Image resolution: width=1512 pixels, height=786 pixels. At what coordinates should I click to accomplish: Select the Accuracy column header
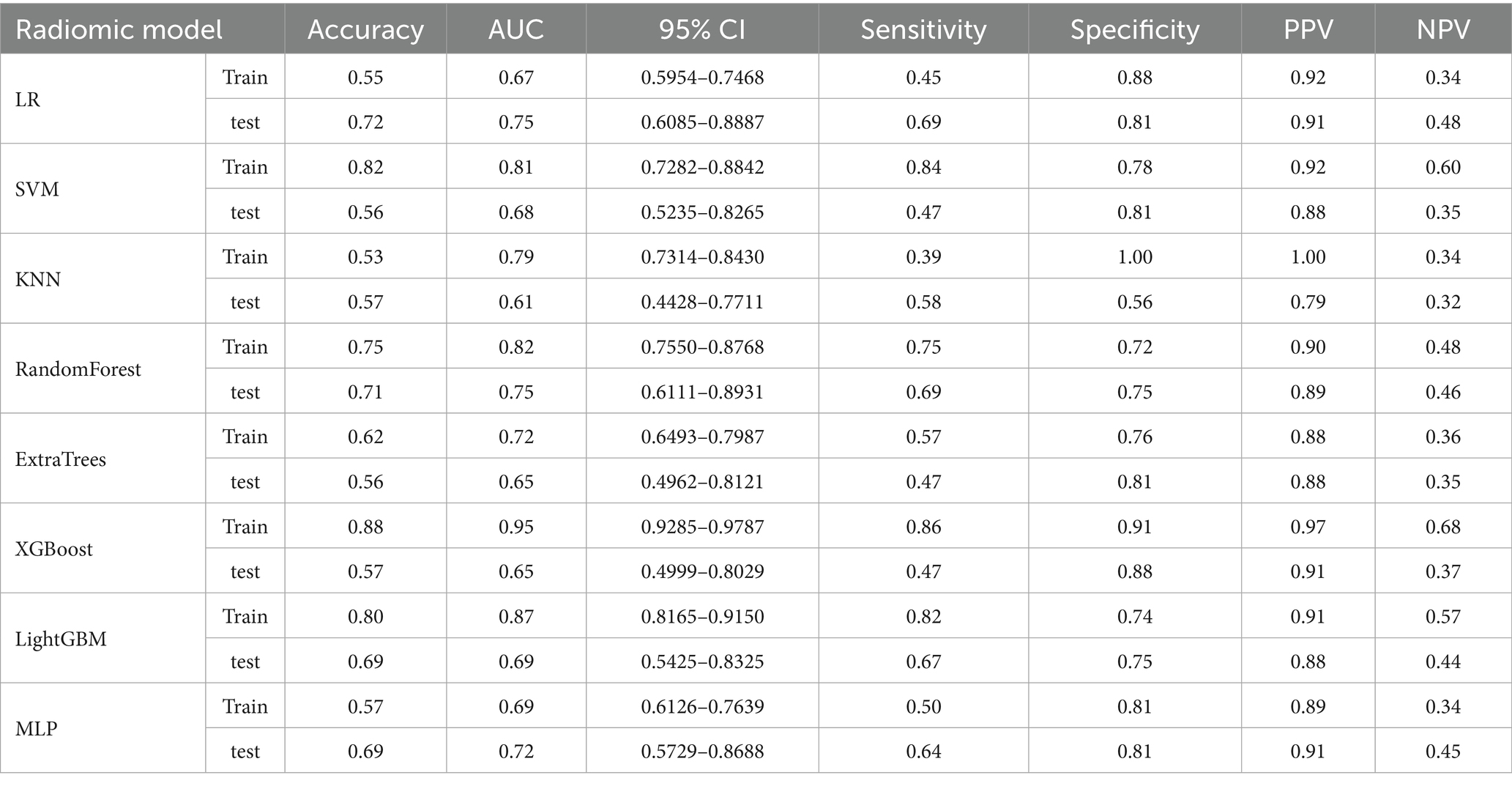coord(365,30)
